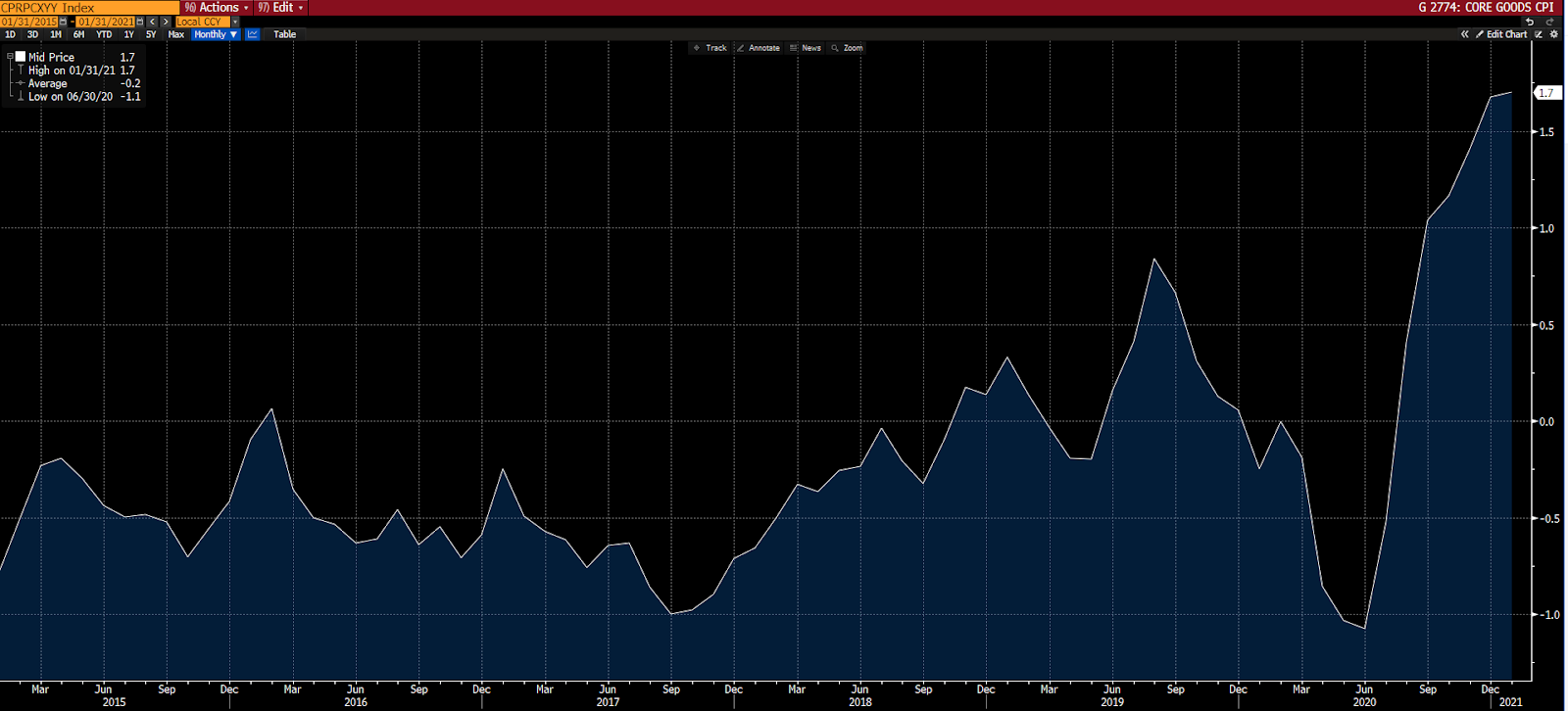Screen dimensions: 1568x711
Task: Click the CPRPCXYY Index ticker field
Action: pos(89,7)
